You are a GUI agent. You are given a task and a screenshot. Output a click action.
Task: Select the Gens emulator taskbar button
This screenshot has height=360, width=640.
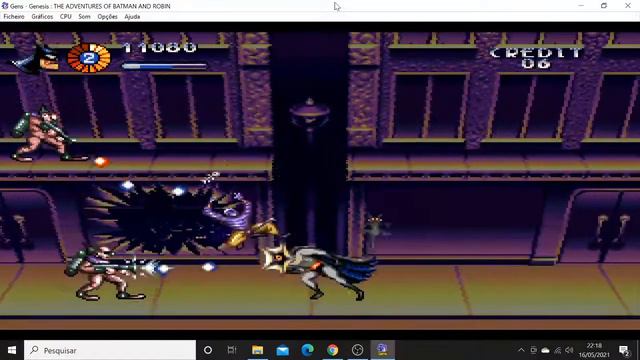click(x=382, y=350)
